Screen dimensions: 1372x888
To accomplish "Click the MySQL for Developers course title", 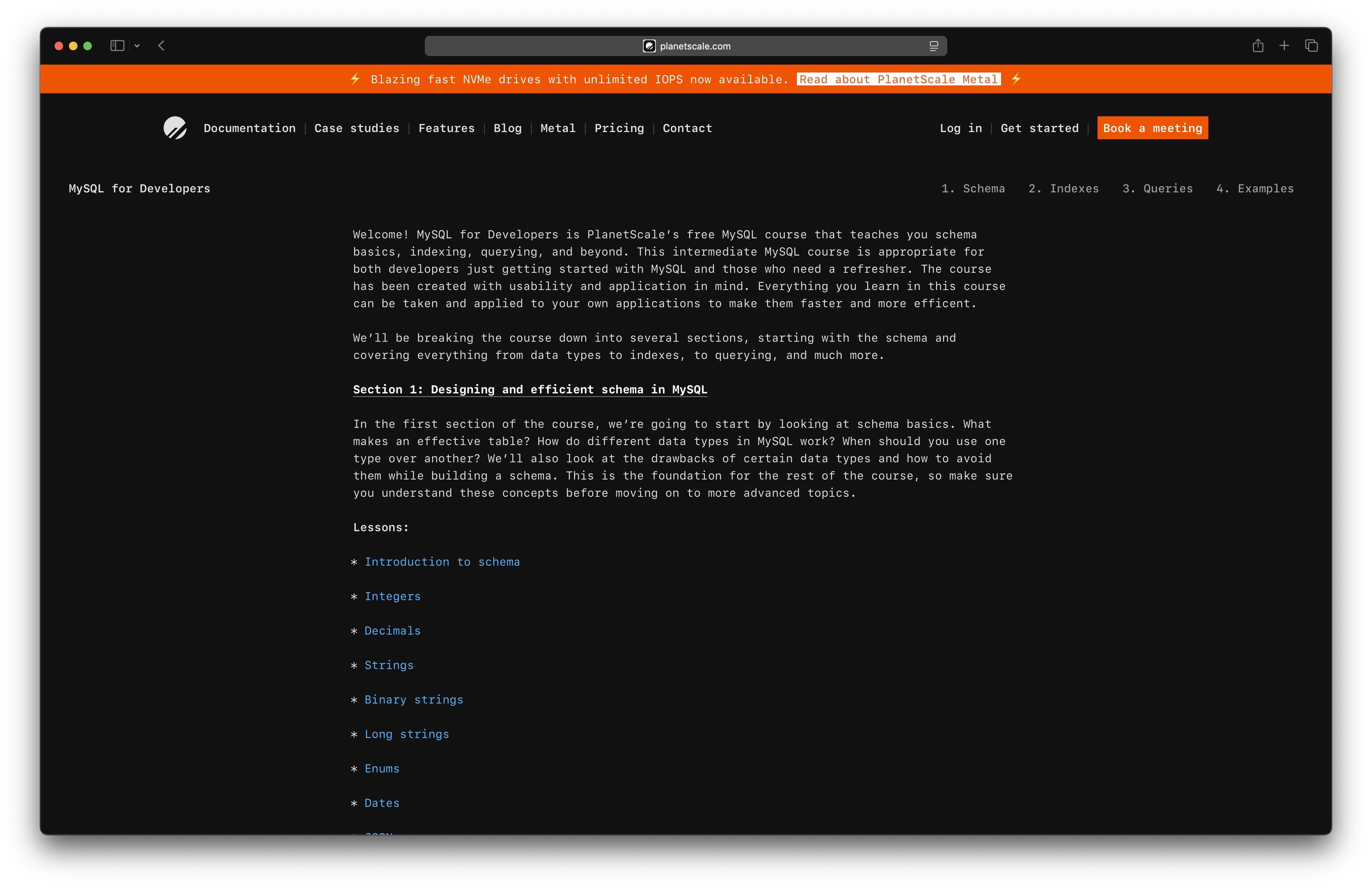I will click(x=140, y=188).
